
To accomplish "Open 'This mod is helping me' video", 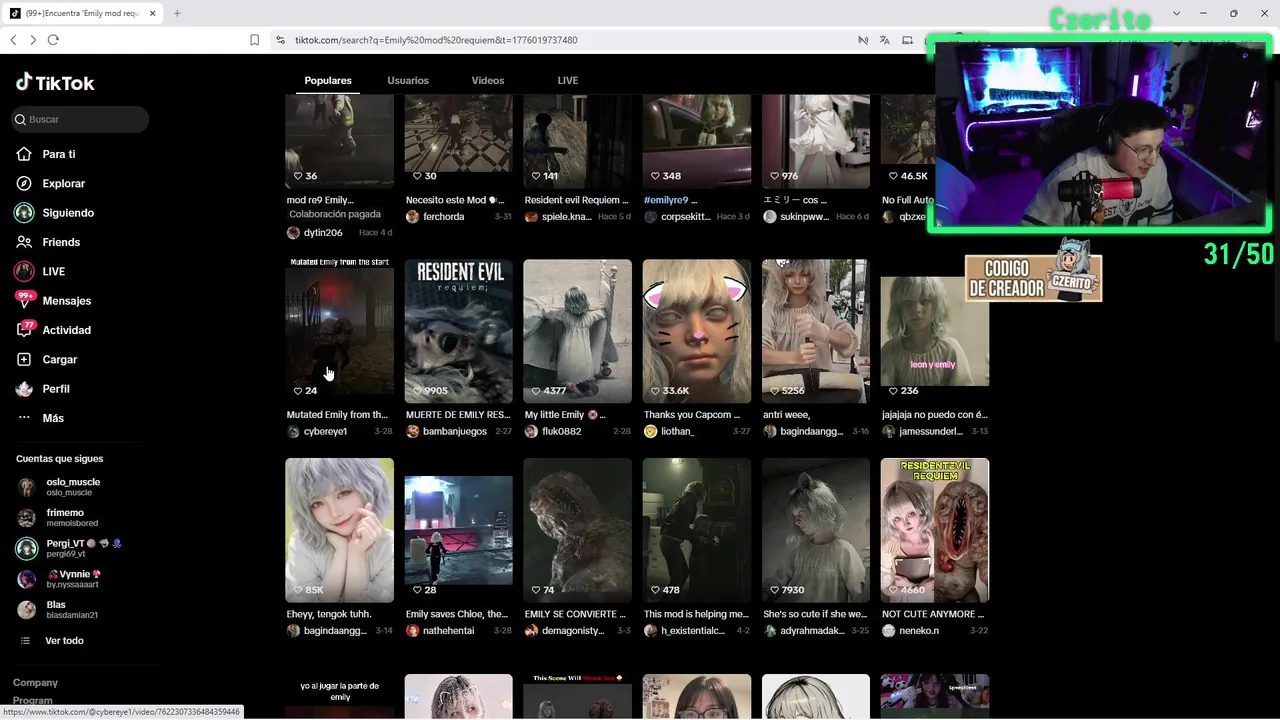I will [x=696, y=530].
